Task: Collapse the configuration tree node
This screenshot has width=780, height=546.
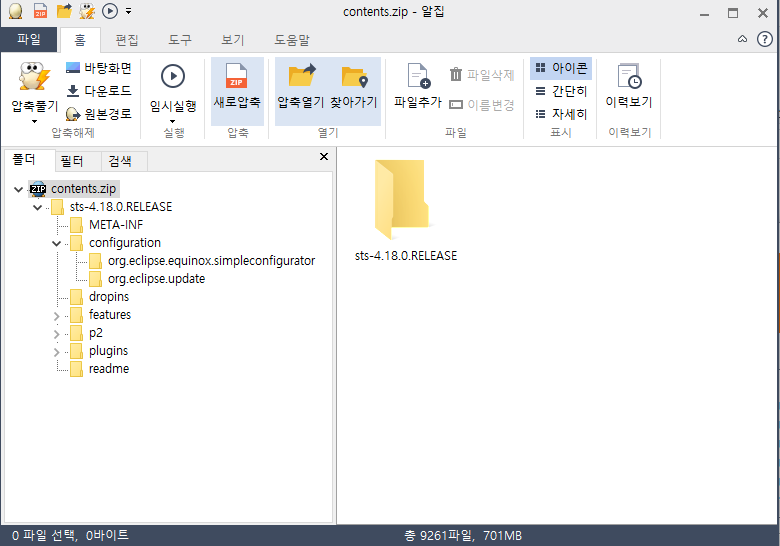Action: tap(56, 243)
